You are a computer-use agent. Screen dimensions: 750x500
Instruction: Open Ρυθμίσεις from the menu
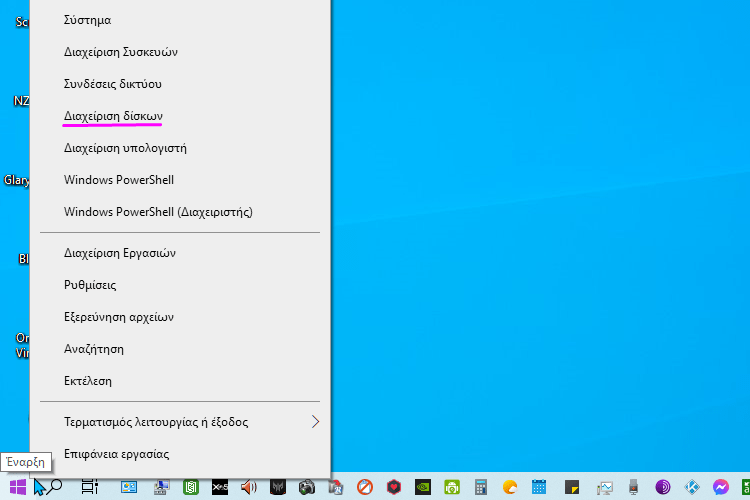click(x=180, y=285)
